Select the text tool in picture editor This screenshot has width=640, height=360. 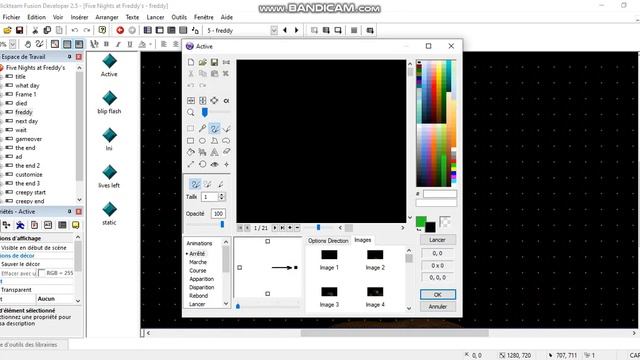pyautogui.click(x=214, y=152)
